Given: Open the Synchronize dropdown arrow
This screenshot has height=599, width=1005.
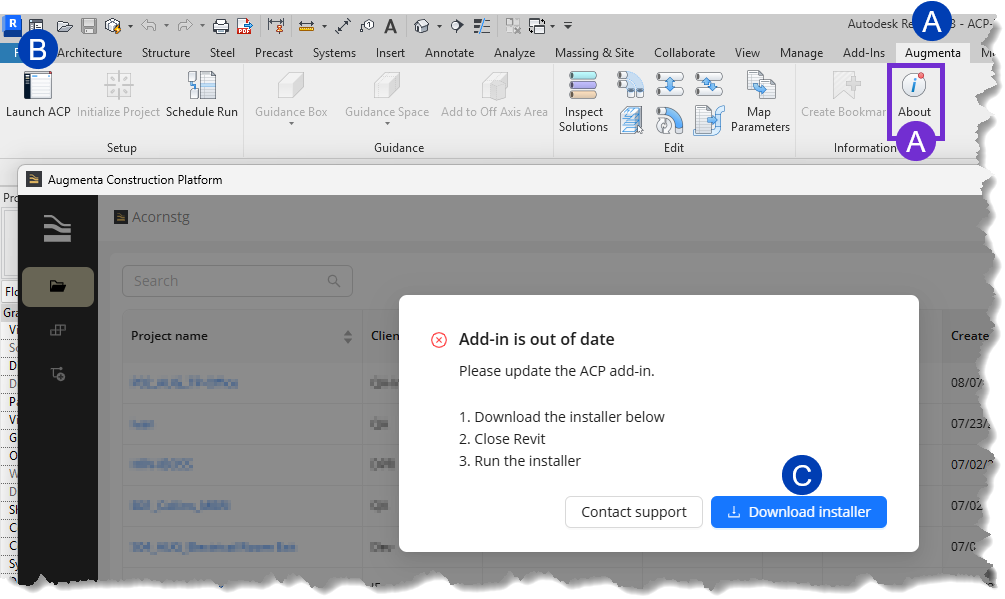Looking at the screenshot, I should click(130, 26).
